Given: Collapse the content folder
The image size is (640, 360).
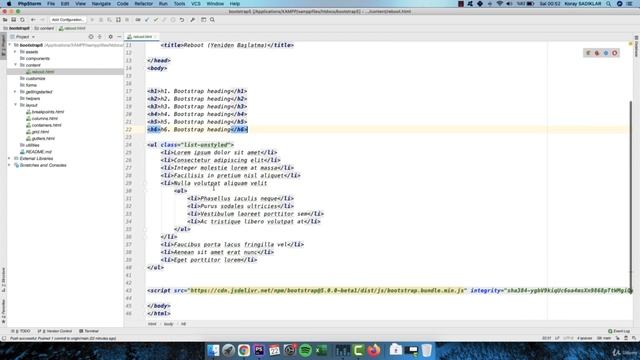Looking at the screenshot, I should [16, 65].
